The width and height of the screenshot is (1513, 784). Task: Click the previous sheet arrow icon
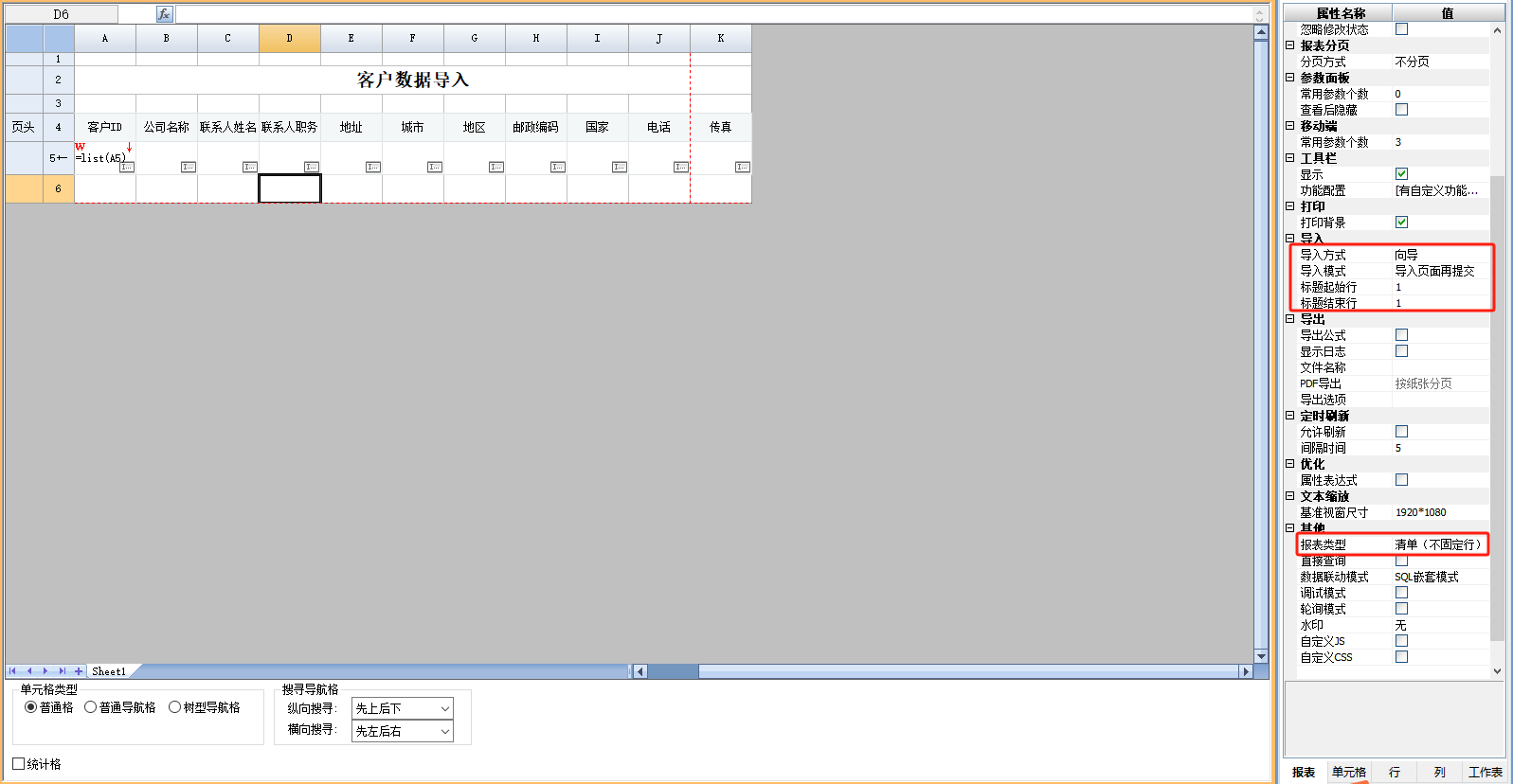pos(29,671)
